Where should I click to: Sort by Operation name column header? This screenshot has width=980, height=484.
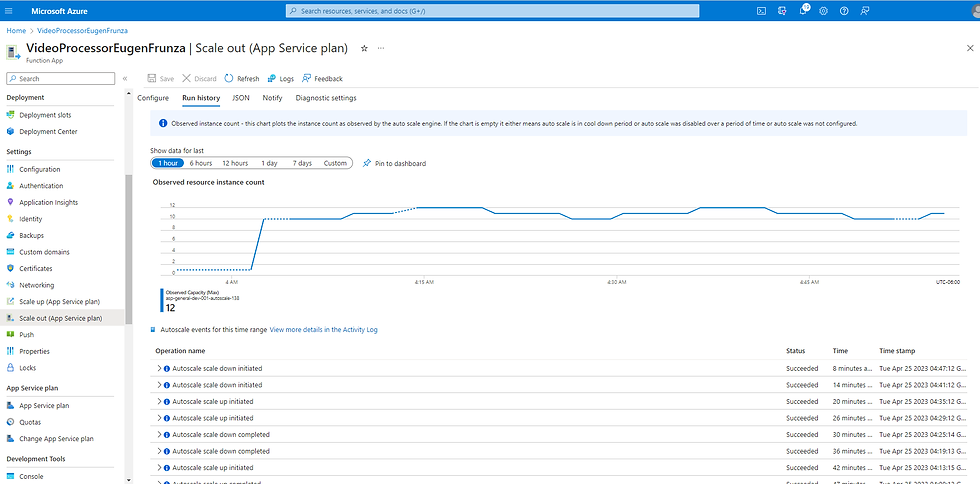pyautogui.click(x=180, y=351)
